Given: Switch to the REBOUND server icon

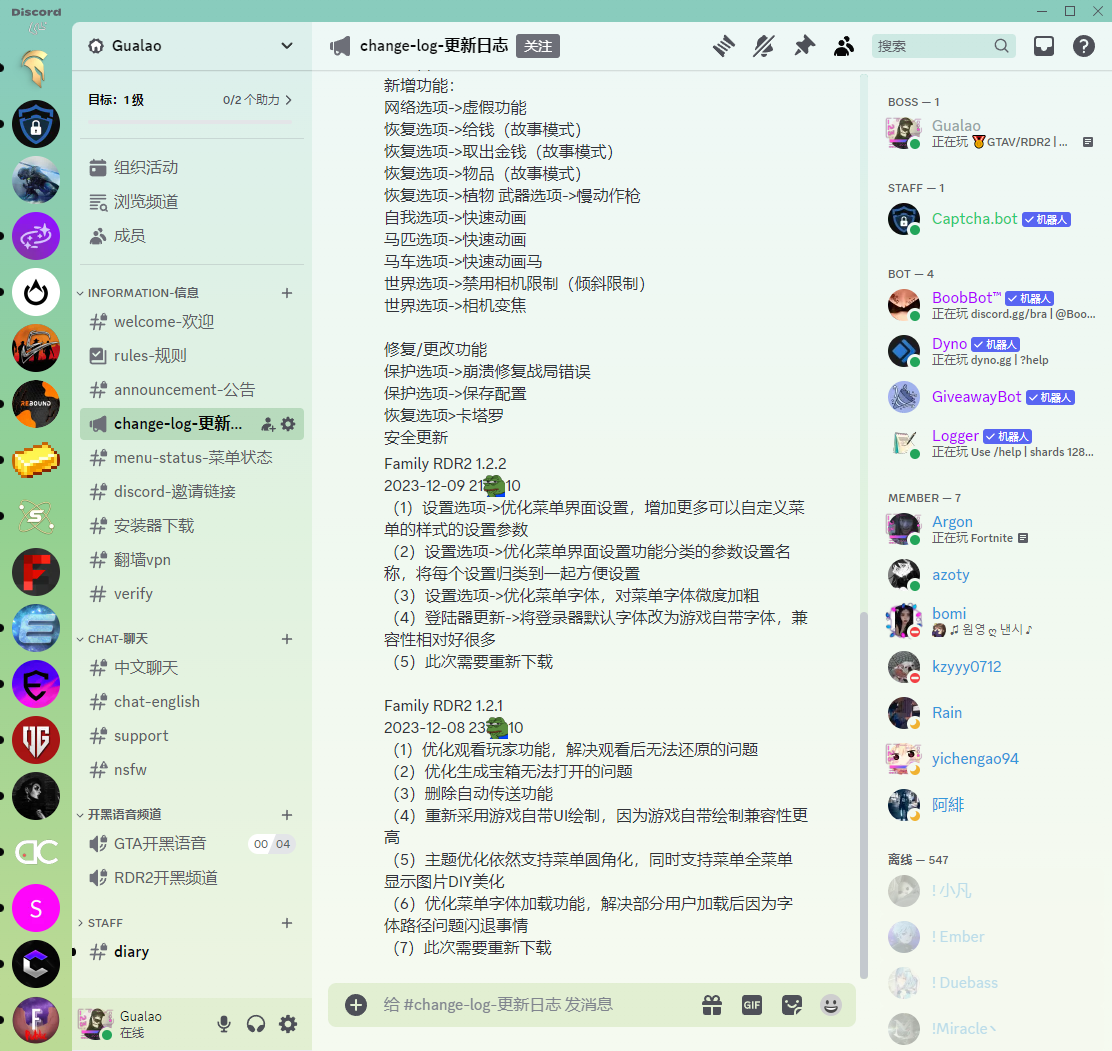Looking at the screenshot, I should (36, 404).
